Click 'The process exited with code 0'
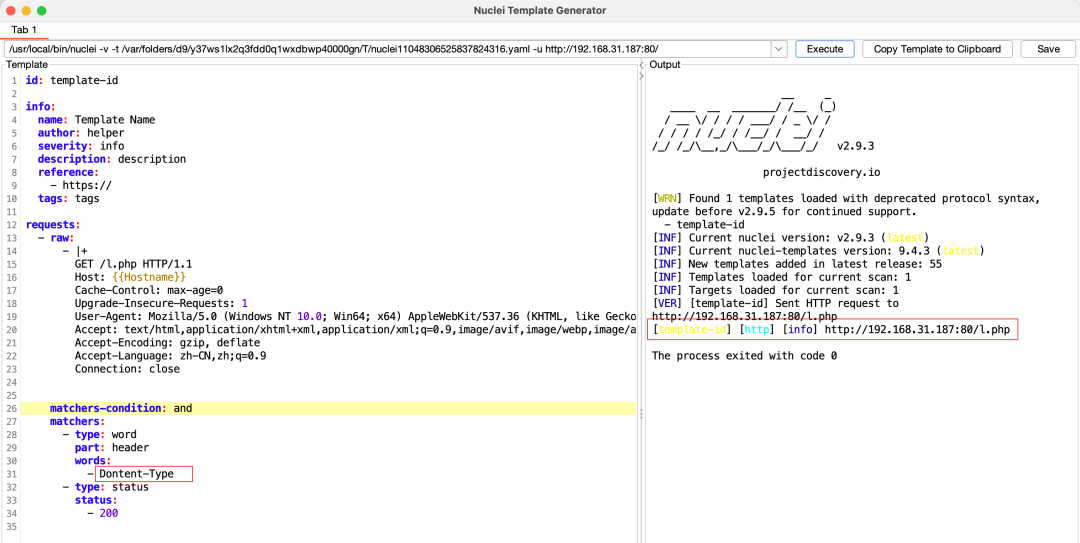 (x=745, y=356)
